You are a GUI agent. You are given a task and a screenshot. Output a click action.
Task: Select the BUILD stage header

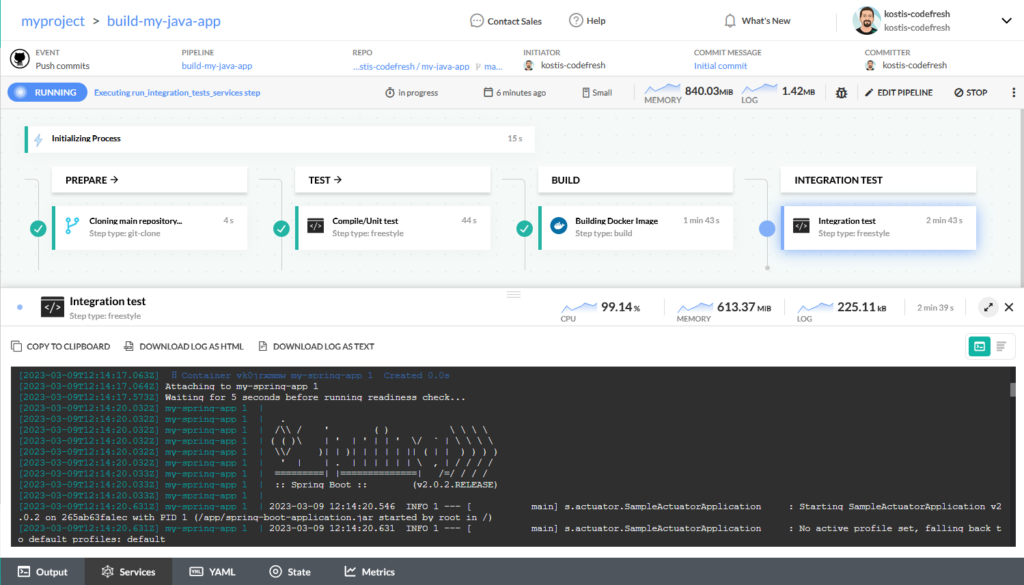coord(635,180)
